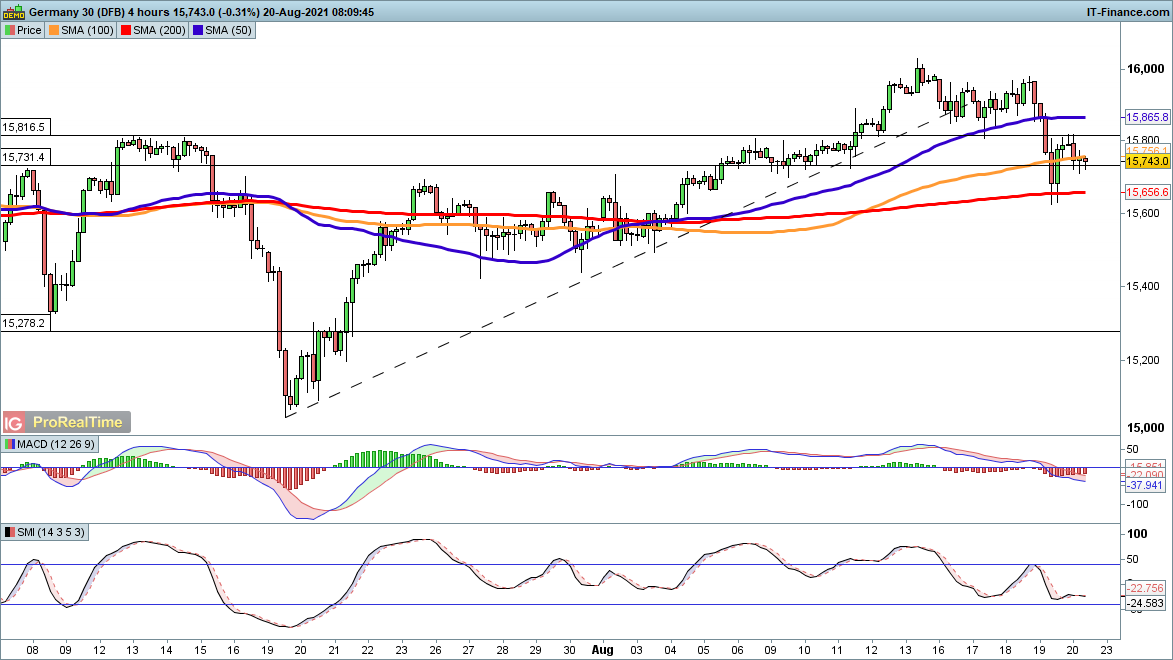
Task: Click the SMI indicator's black-red icon
Action: [10, 533]
